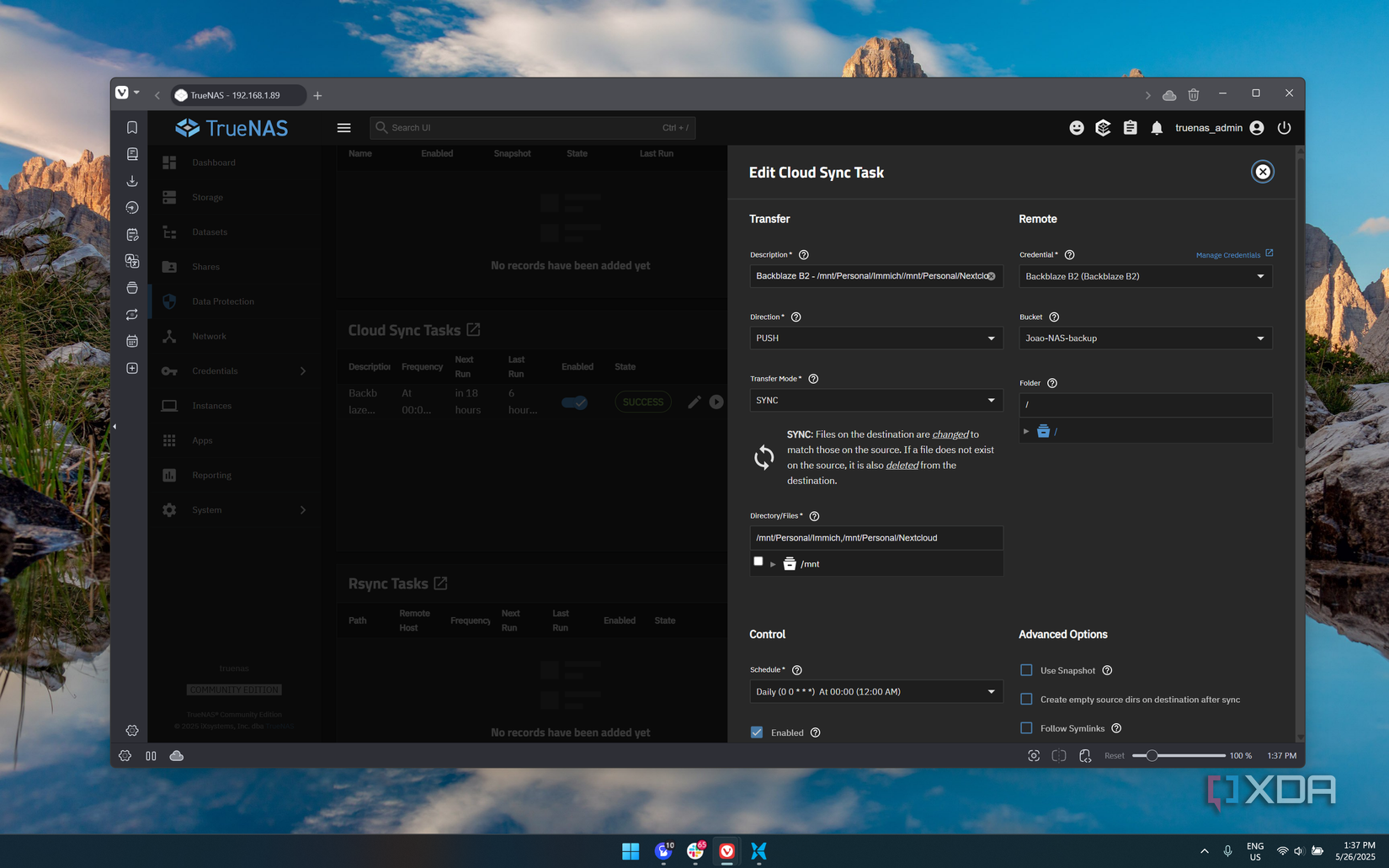This screenshot has height=868, width=1389.
Task: Check Create empty source dirs on destination
Action: 1026,699
